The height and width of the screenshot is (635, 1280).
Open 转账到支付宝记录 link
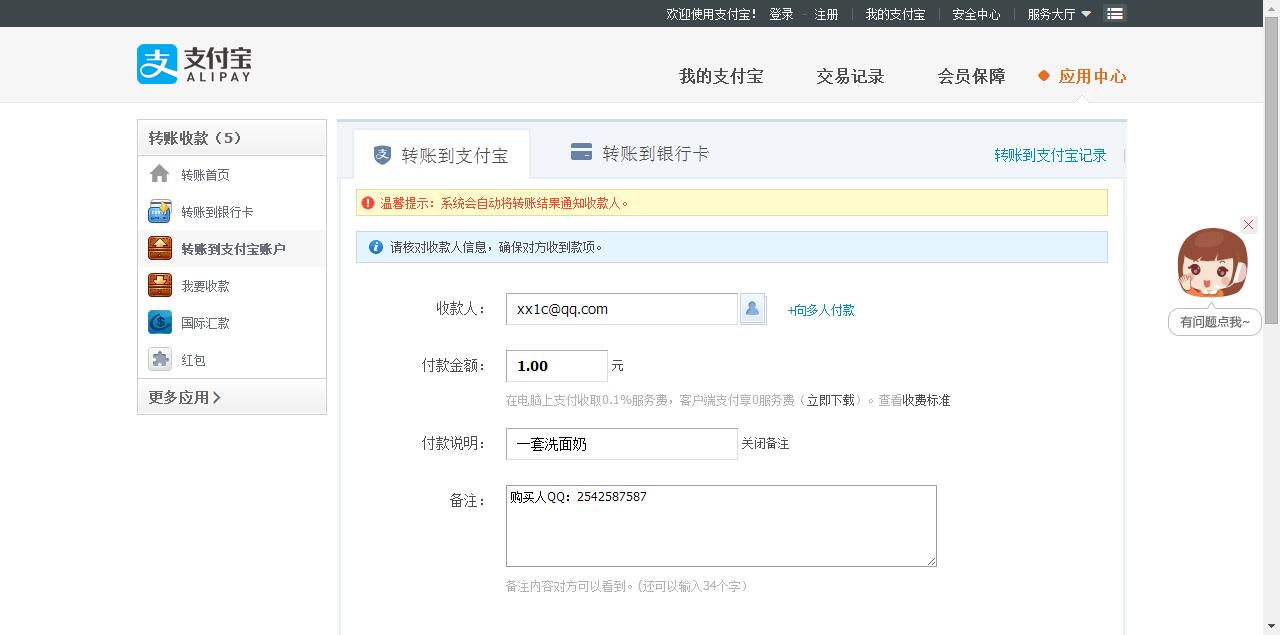(x=1050, y=155)
